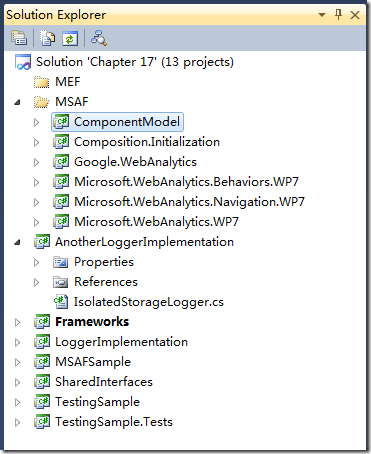Click the Show All Files toolbar icon
The height and width of the screenshot is (454, 371).
click(x=47, y=38)
